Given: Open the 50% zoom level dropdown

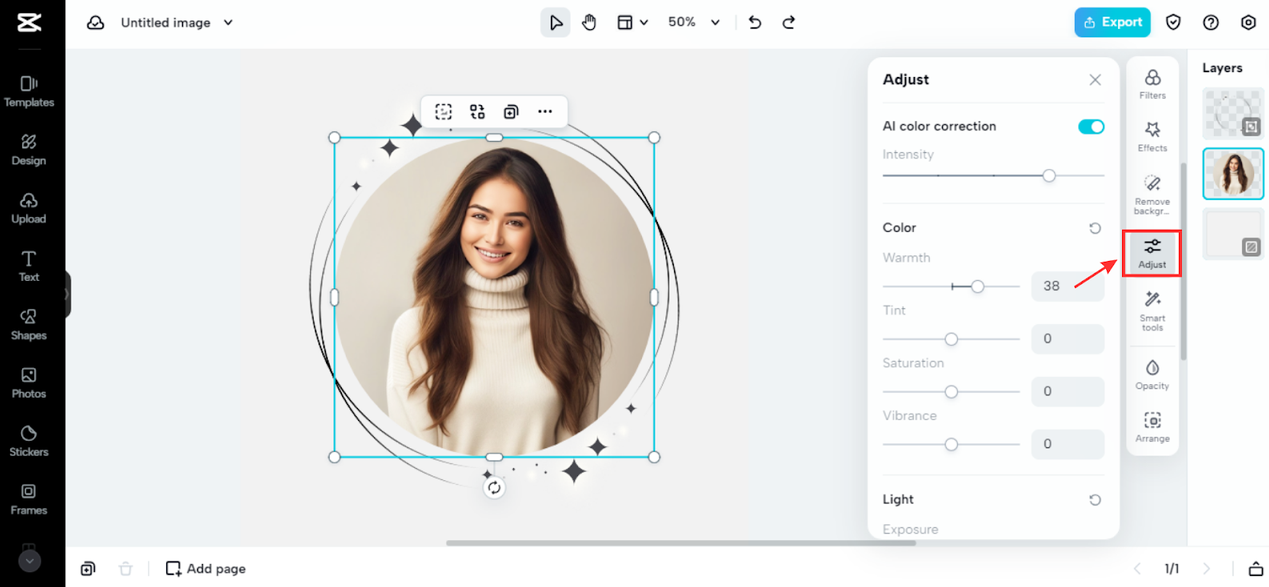Looking at the screenshot, I should (694, 22).
